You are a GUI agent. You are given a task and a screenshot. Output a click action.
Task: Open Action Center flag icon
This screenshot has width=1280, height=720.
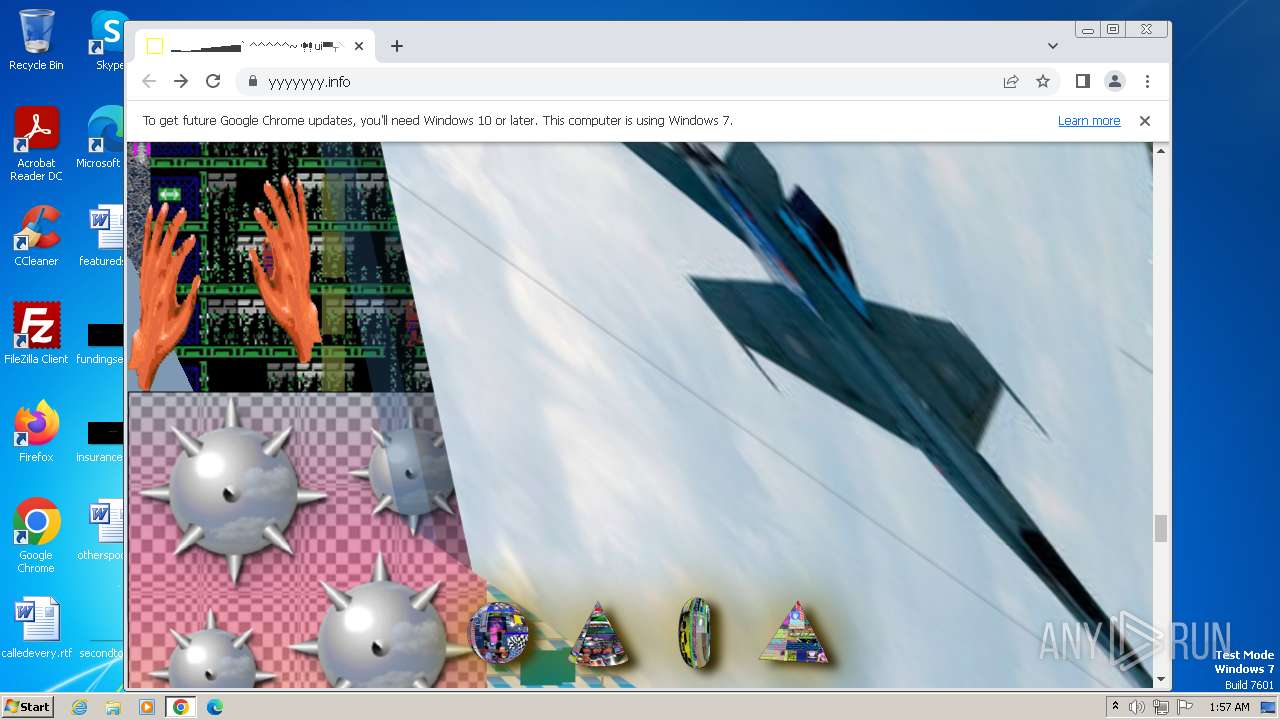[1183, 707]
